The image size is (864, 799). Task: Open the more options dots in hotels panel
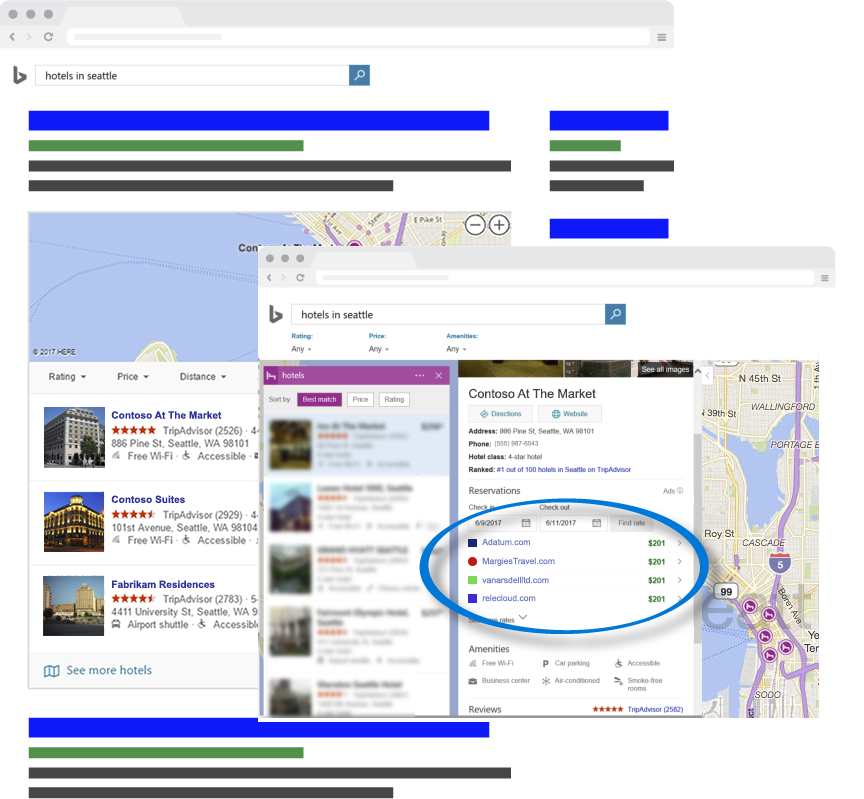click(419, 375)
